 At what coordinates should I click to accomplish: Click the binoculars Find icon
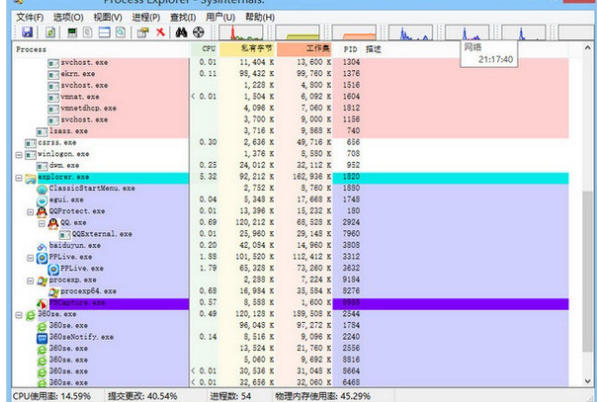click(181, 32)
